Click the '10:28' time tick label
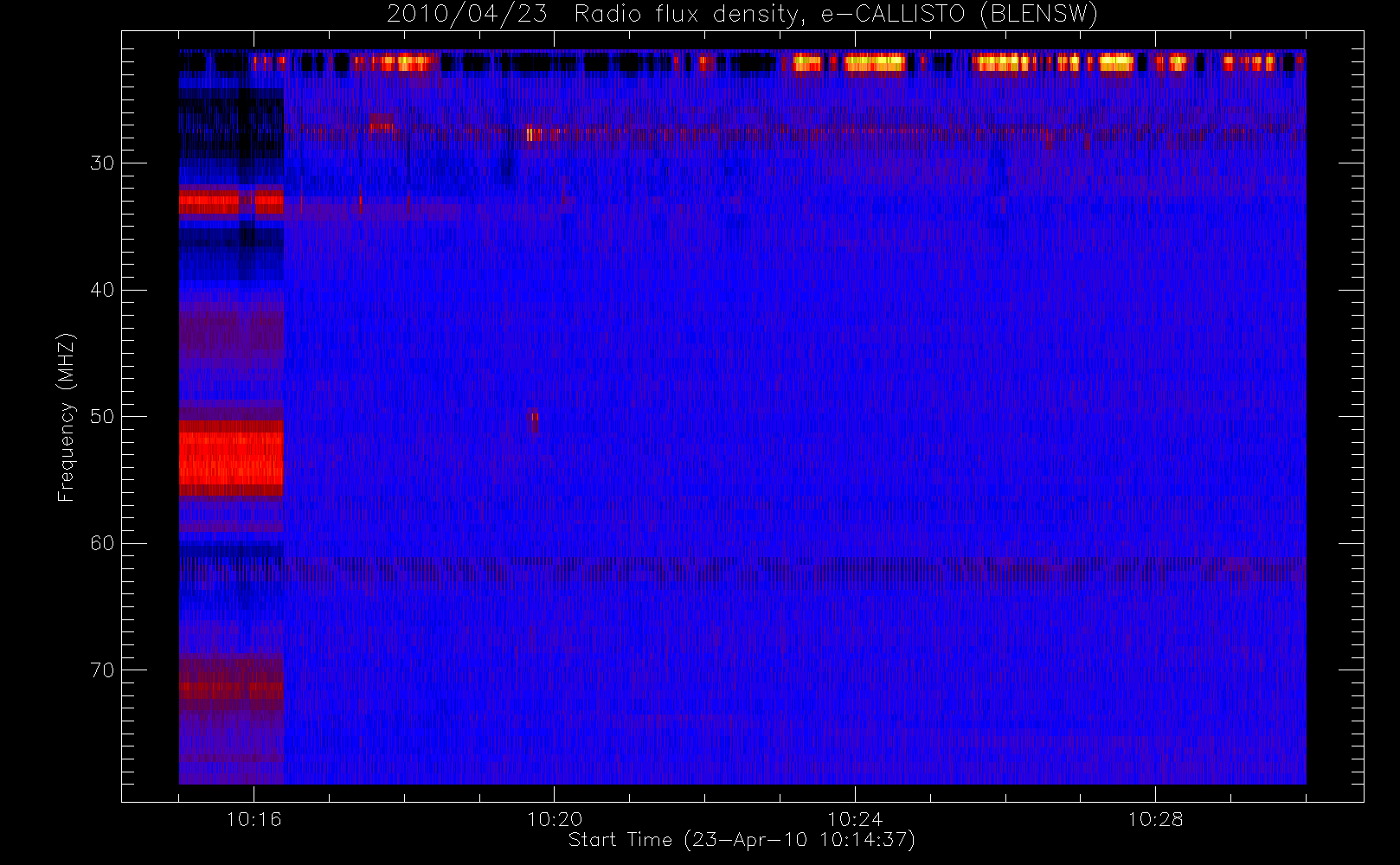This screenshot has height=865, width=1400. (x=1155, y=819)
